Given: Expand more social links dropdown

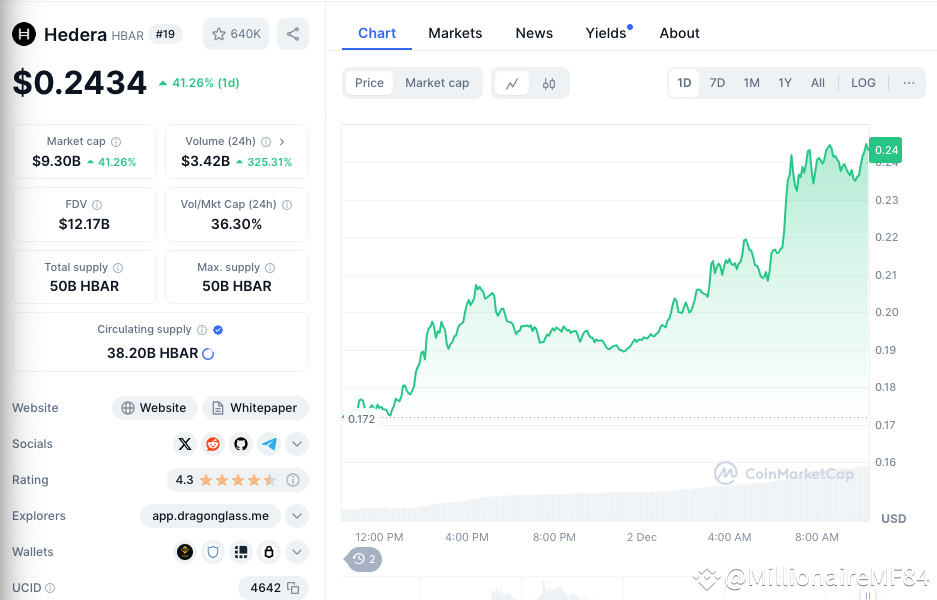Looking at the screenshot, I should (x=297, y=444).
